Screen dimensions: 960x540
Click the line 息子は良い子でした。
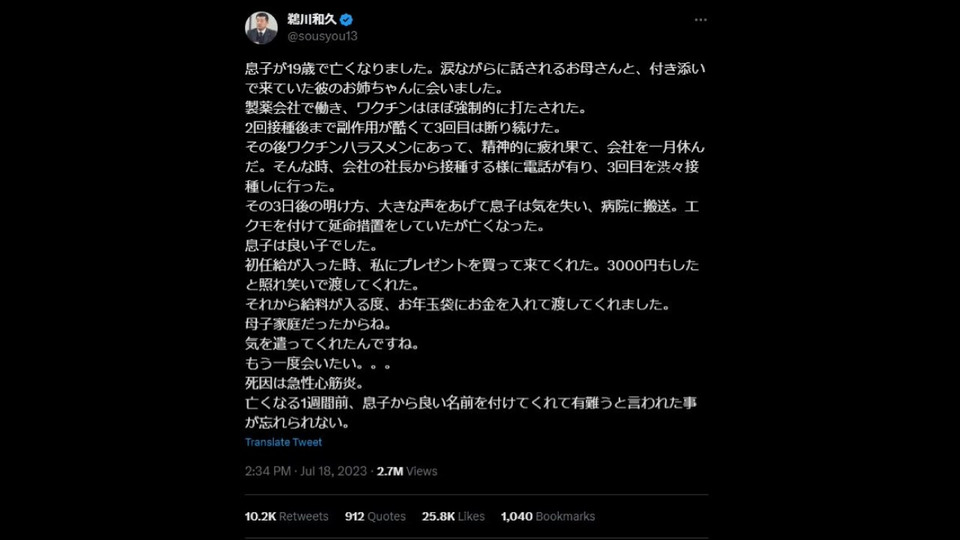[312, 246]
